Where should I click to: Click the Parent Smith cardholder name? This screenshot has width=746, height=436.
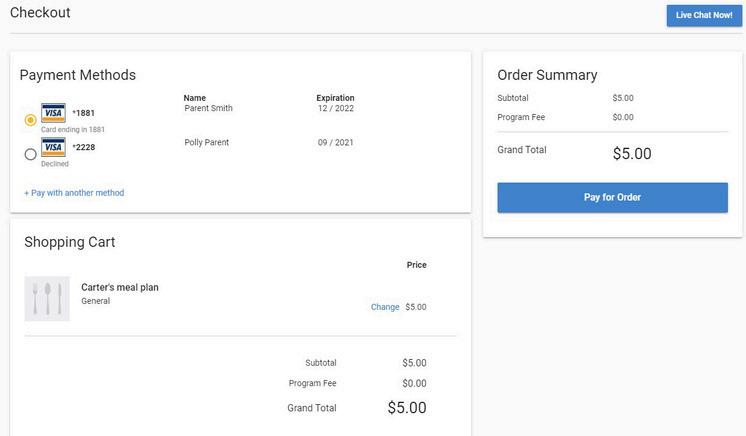tap(208, 108)
